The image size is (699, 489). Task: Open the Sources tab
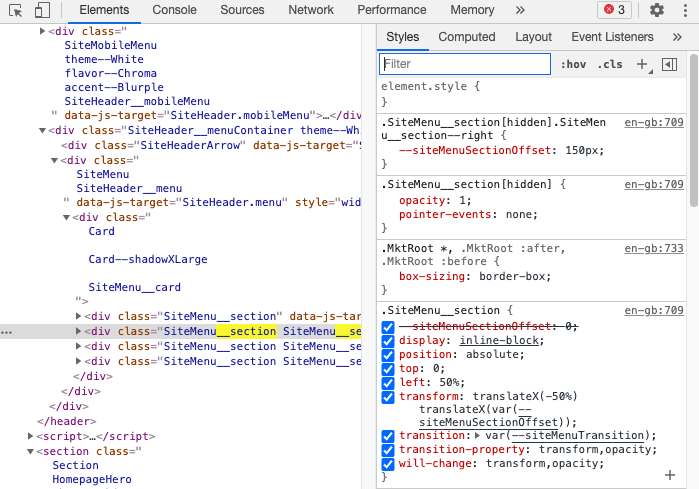coord(242,10)
